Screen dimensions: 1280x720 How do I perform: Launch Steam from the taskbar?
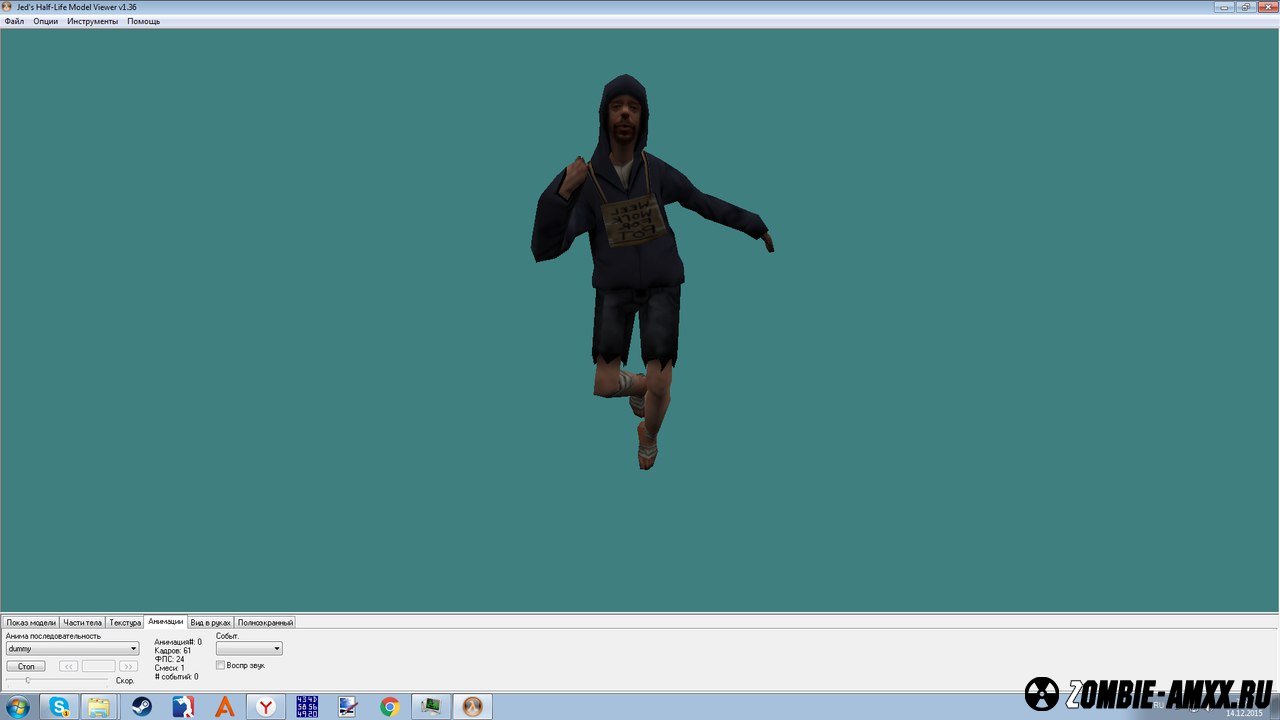(142, 707)
